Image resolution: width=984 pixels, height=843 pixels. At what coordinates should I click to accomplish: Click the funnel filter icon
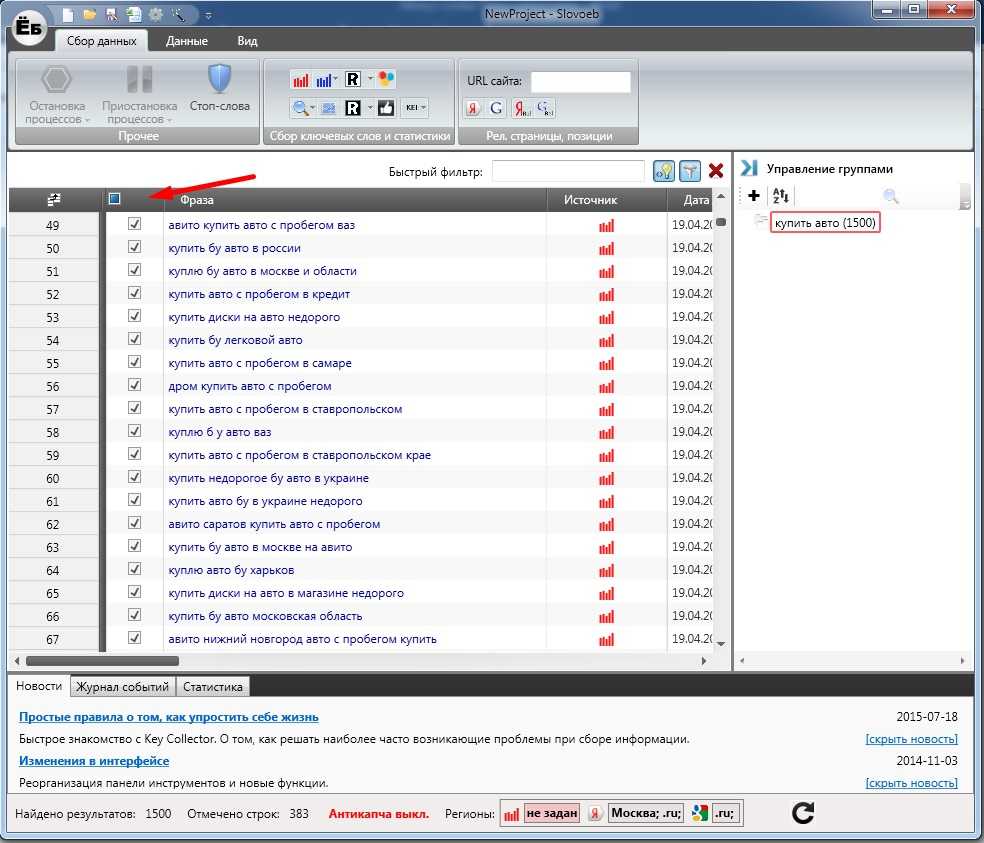690,171
